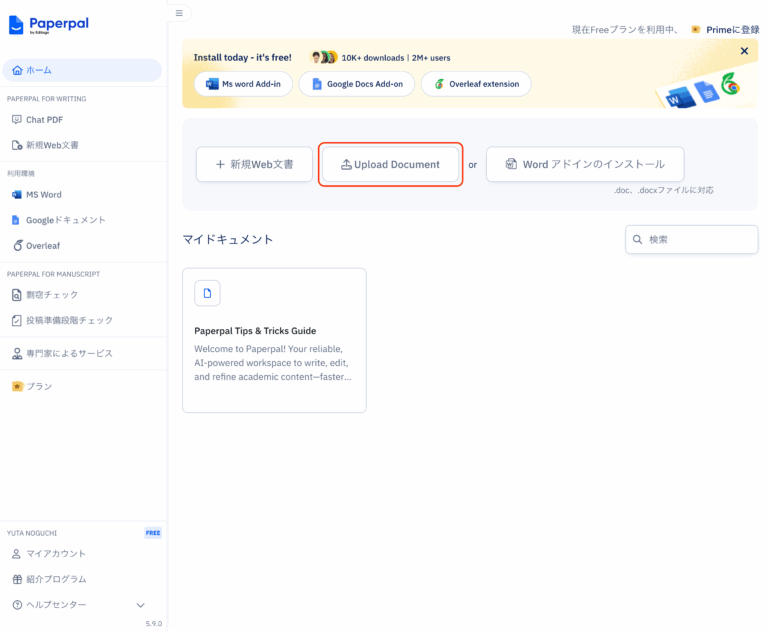The image size is (768, 631).
Task: Click Google Docs Add-on banner button
Action: [357, 84]
